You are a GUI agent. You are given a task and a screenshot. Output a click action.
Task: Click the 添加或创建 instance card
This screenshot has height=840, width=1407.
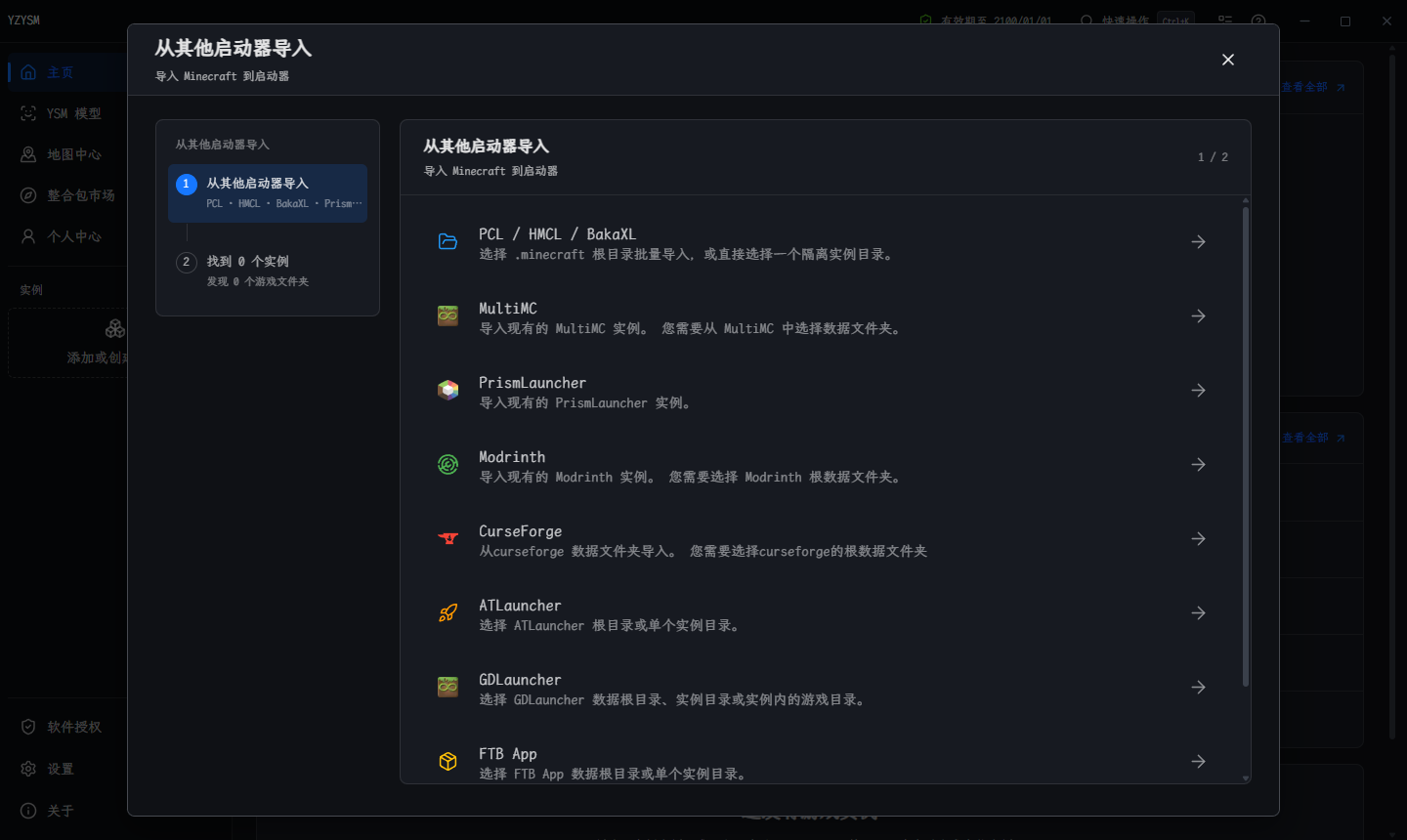67,343
